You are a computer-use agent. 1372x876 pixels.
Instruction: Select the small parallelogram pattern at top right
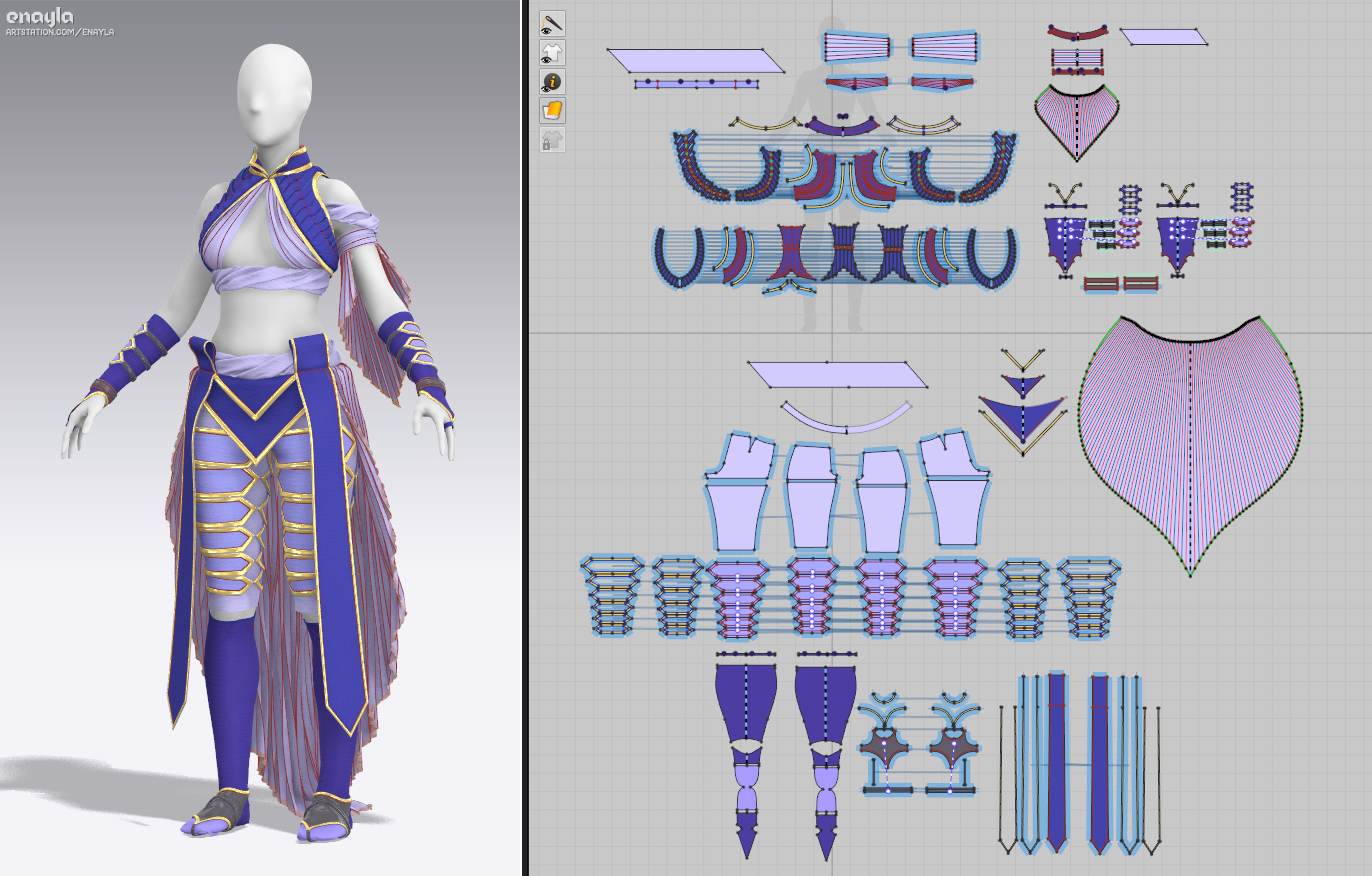(1163, 37)
